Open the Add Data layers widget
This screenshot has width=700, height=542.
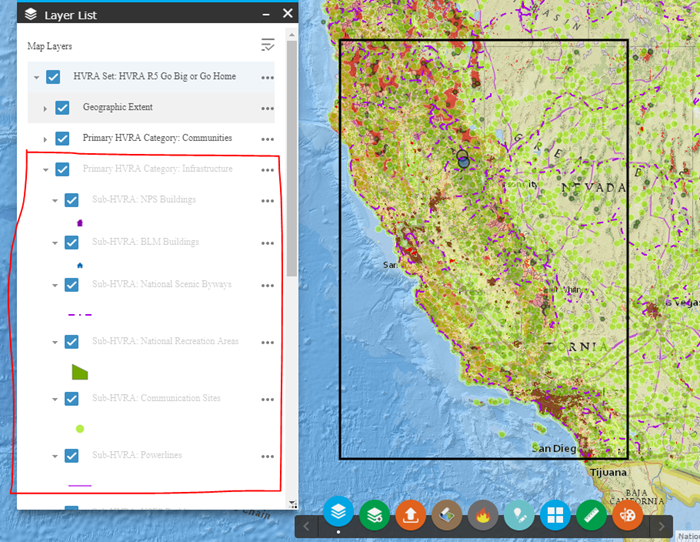pyautogui.click(x=375, y=515)
